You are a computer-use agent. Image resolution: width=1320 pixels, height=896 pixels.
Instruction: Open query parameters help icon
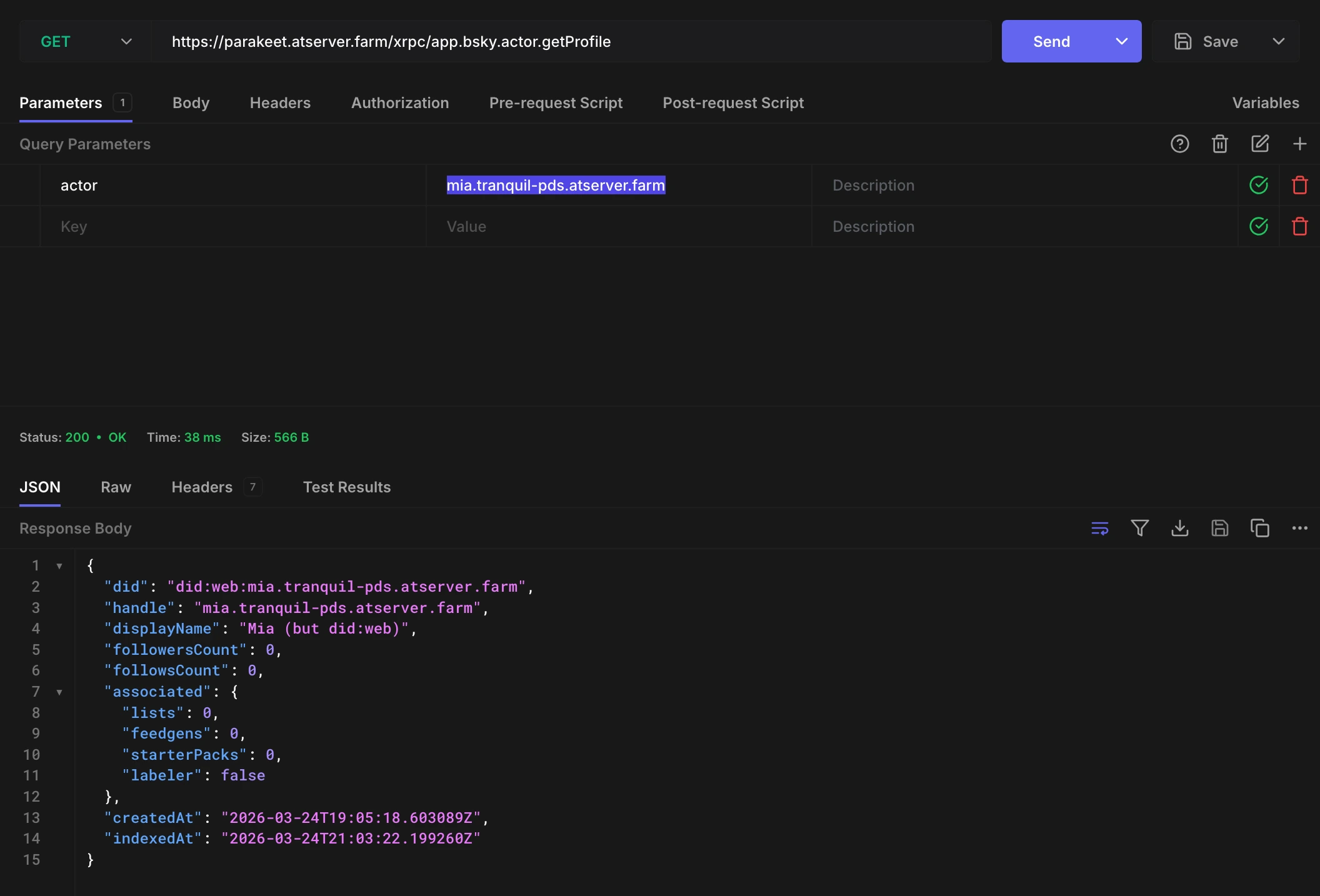pos(1179,144)
